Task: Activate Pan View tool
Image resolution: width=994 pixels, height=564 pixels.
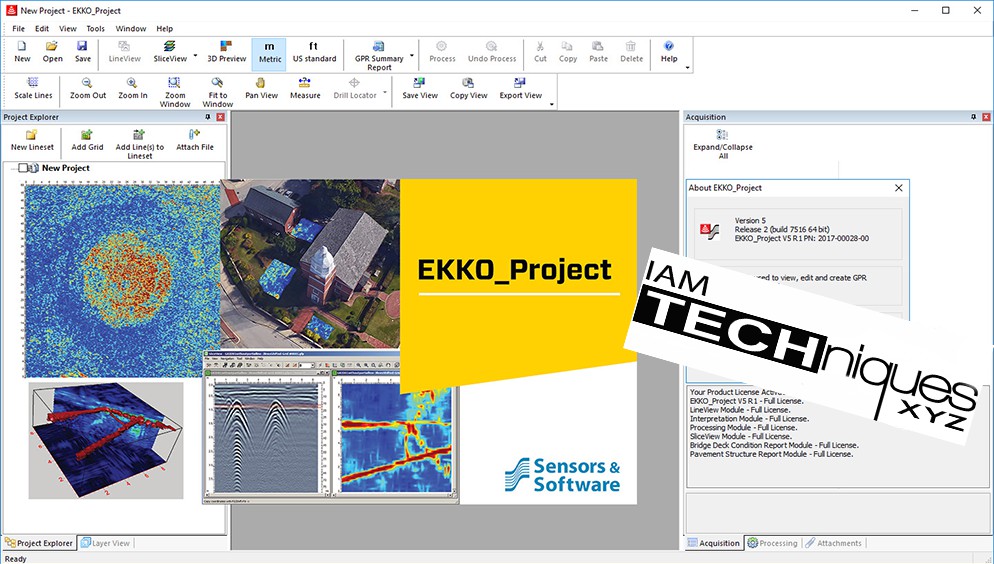Action: [x=261, y=89]
